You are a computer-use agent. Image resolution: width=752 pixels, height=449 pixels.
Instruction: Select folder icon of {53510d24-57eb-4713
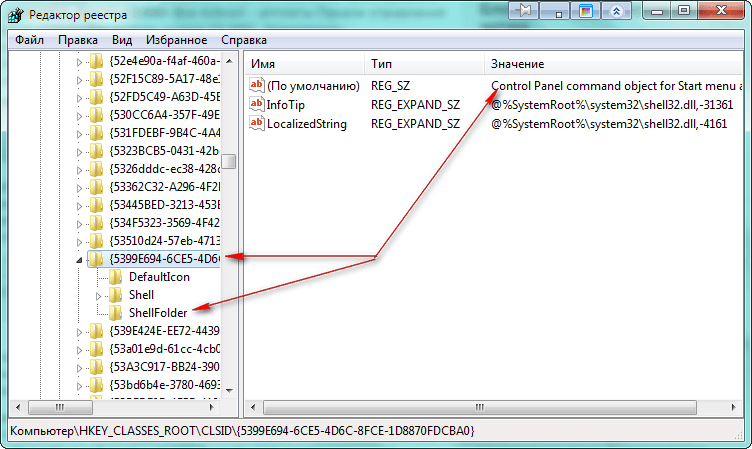pyautogui.click(x=96, y=241)
